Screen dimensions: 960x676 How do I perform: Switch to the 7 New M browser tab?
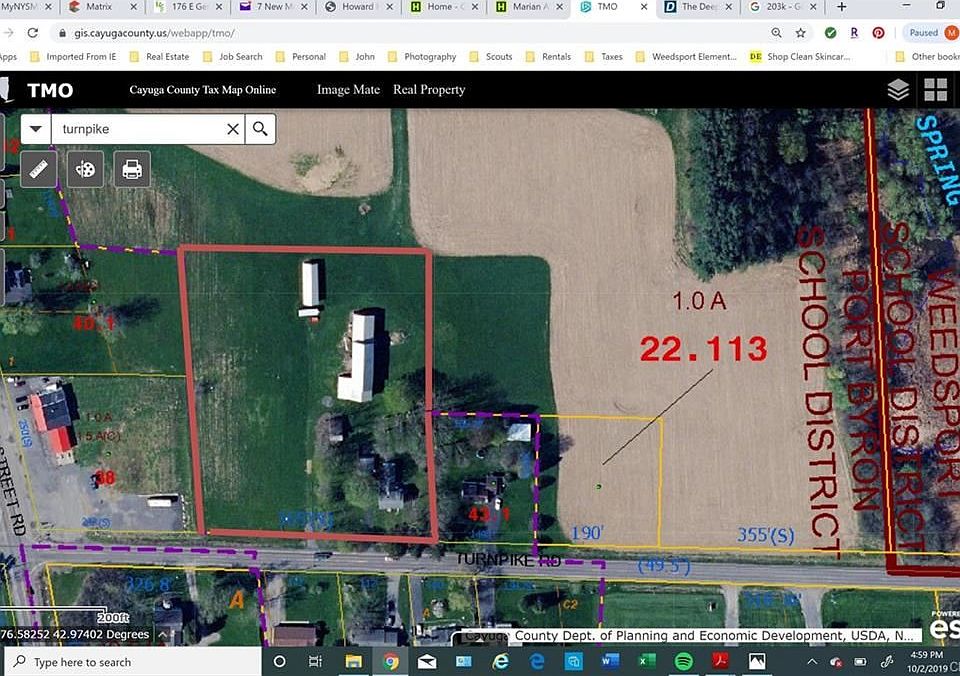pyautogui.click(x=272, y=7)
